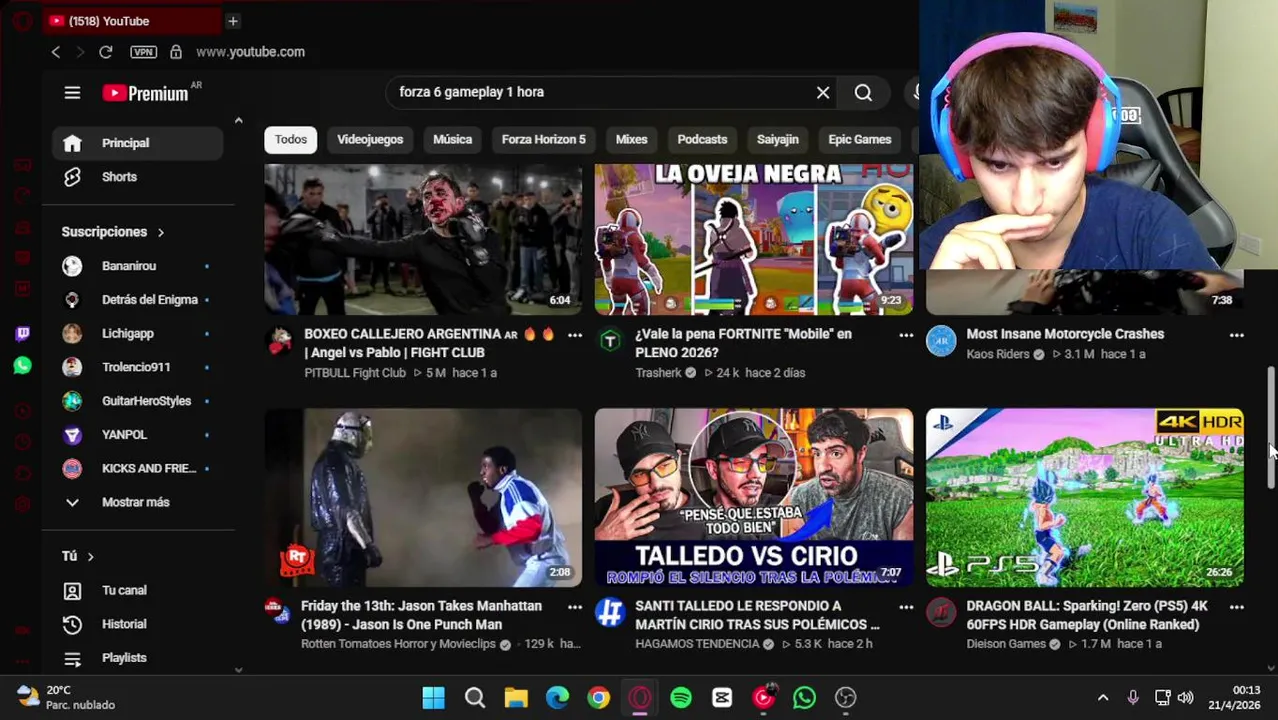This screenshot has height=720, width=1278.
Task: Open PITBULL Fight Club channel avatar
Action: point(280,341)
